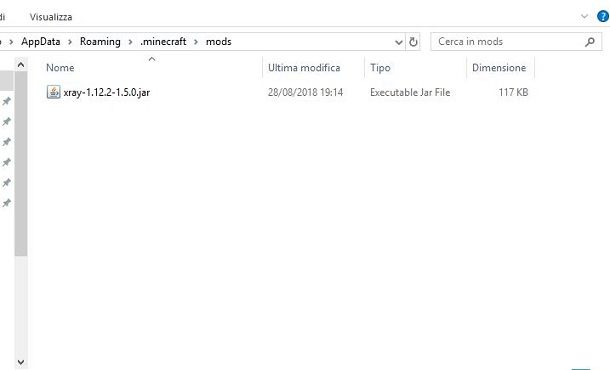This screenshot has width=610, height=370.
Task: Expand the chevron after .minecraft breadcrumb
Action: (x=196, y=42)
